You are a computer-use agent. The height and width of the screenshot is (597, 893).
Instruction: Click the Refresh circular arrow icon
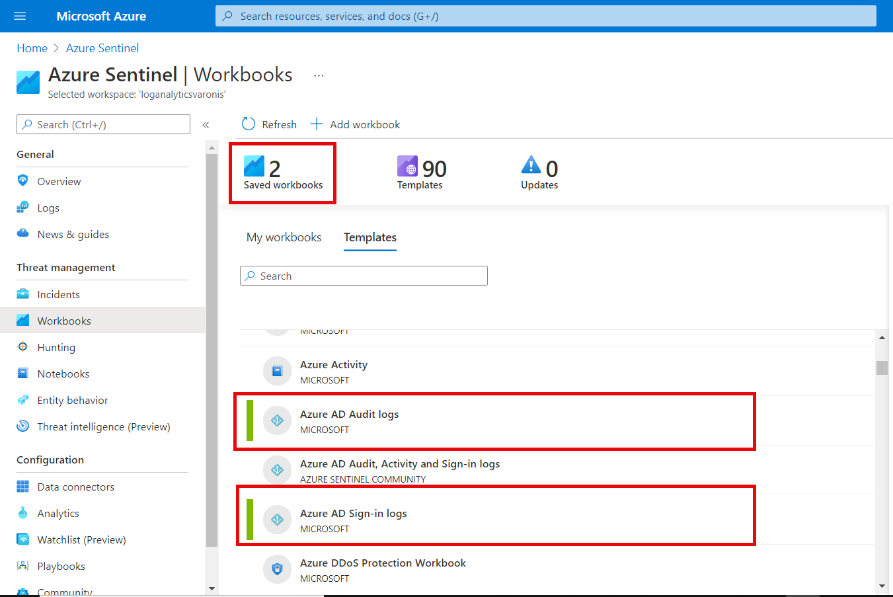[248, 124]
